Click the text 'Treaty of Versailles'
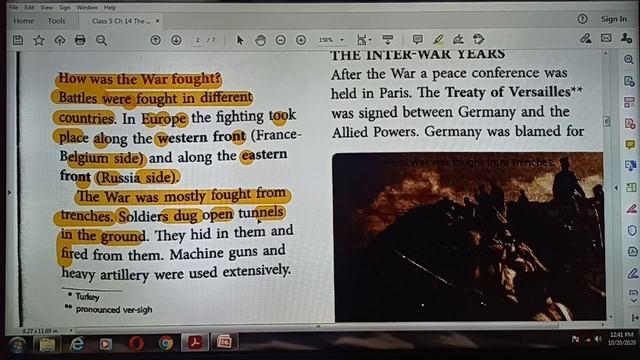The width and height of the screenshot is (640, 360). coord(507,92)
